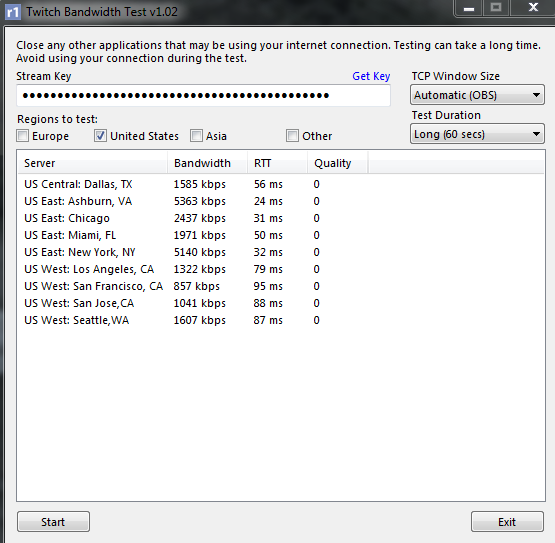555x543 pixels.
Task: Click the r1 application icon in title bar
Action: pos(13,12)
